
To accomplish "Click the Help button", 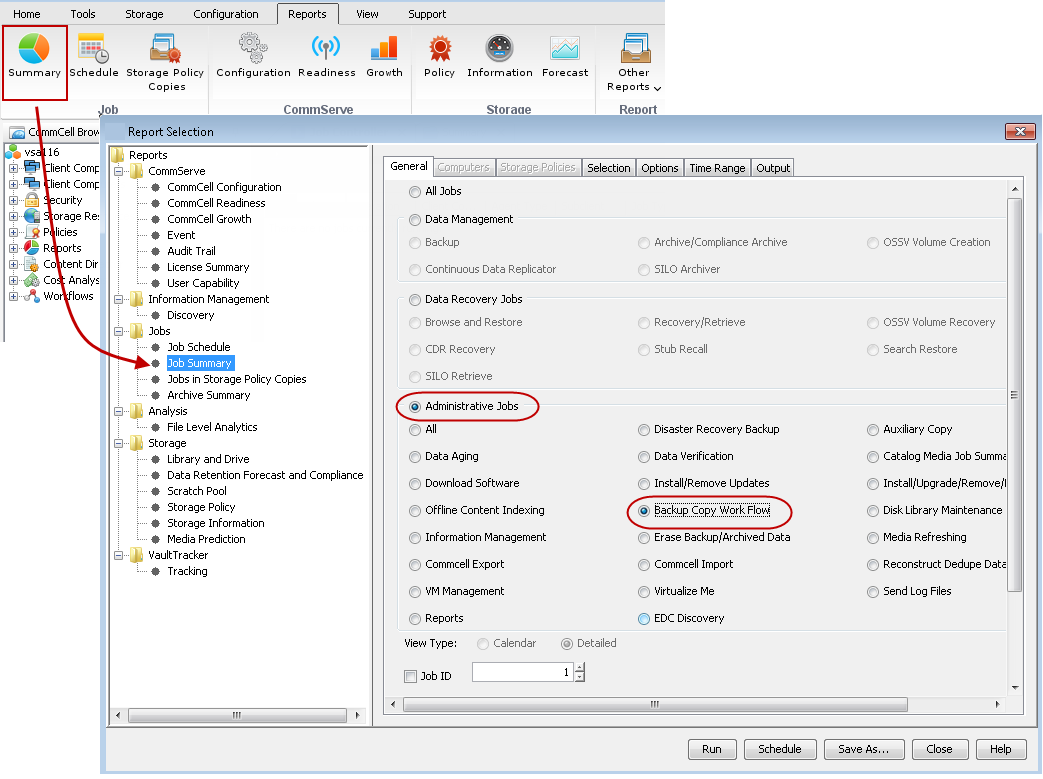I will [1000, 749].
